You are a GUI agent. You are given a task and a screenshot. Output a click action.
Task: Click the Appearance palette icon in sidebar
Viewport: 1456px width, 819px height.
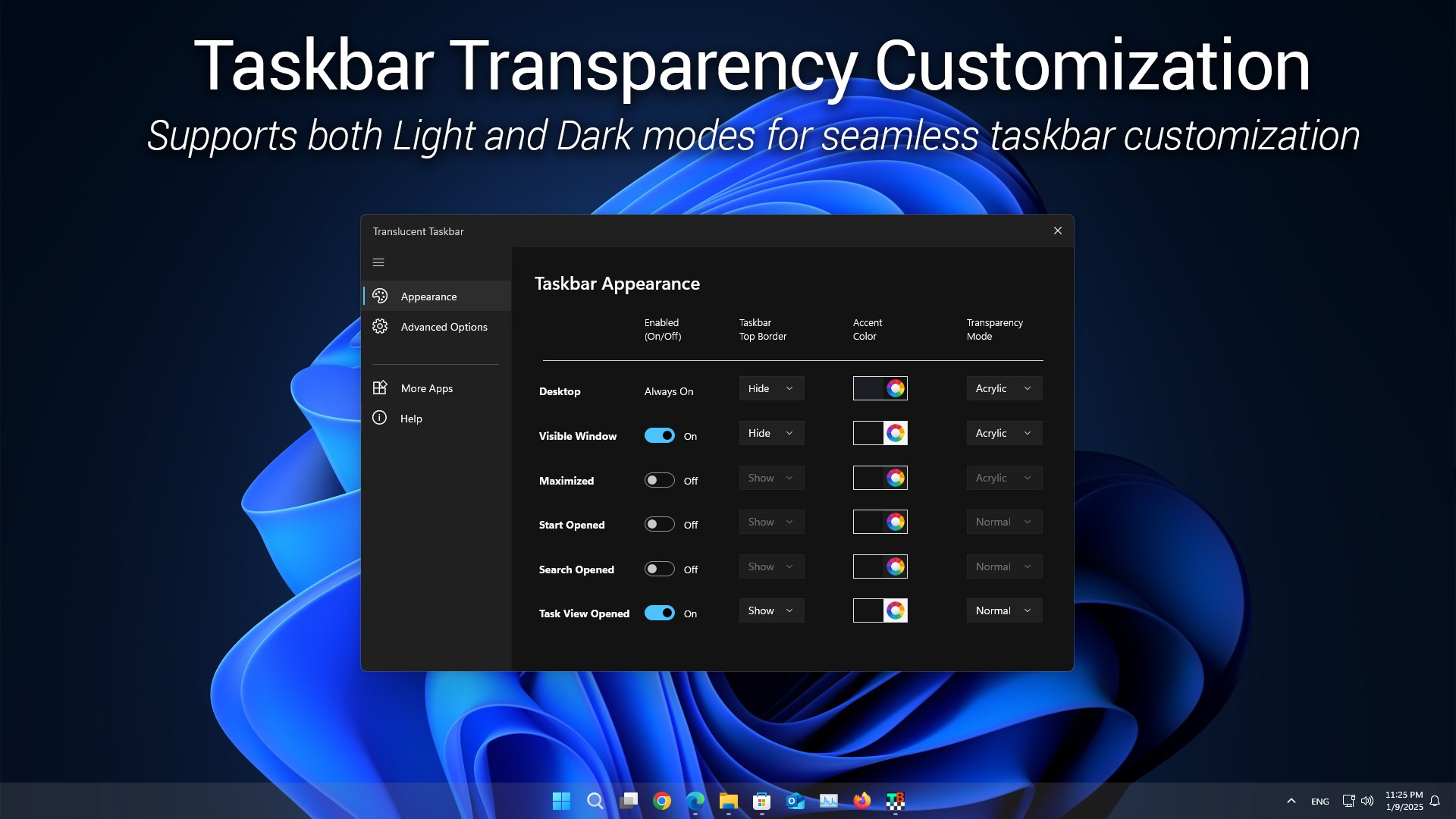click(x=380, y=297)
